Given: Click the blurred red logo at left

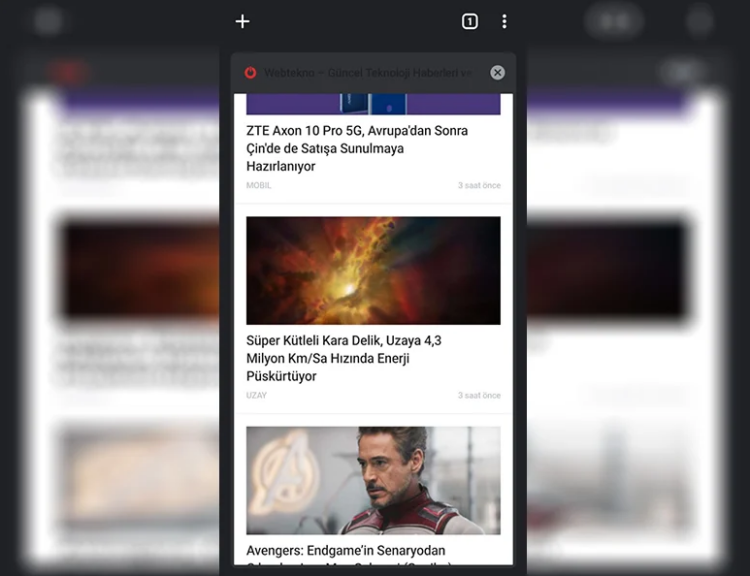Looking at the screenshot, I should 68,72.
